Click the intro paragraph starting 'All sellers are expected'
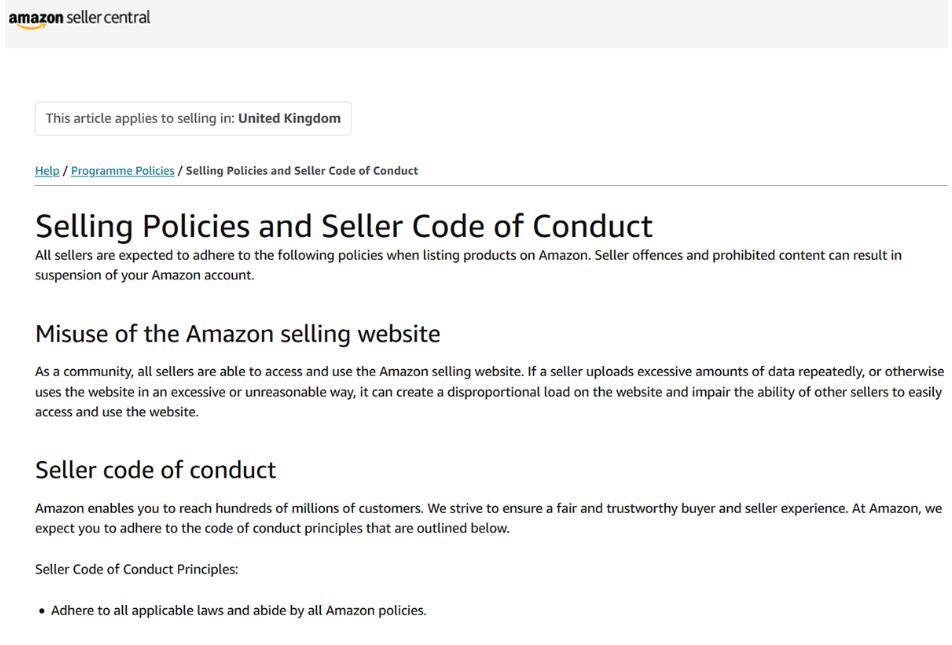 468,265
